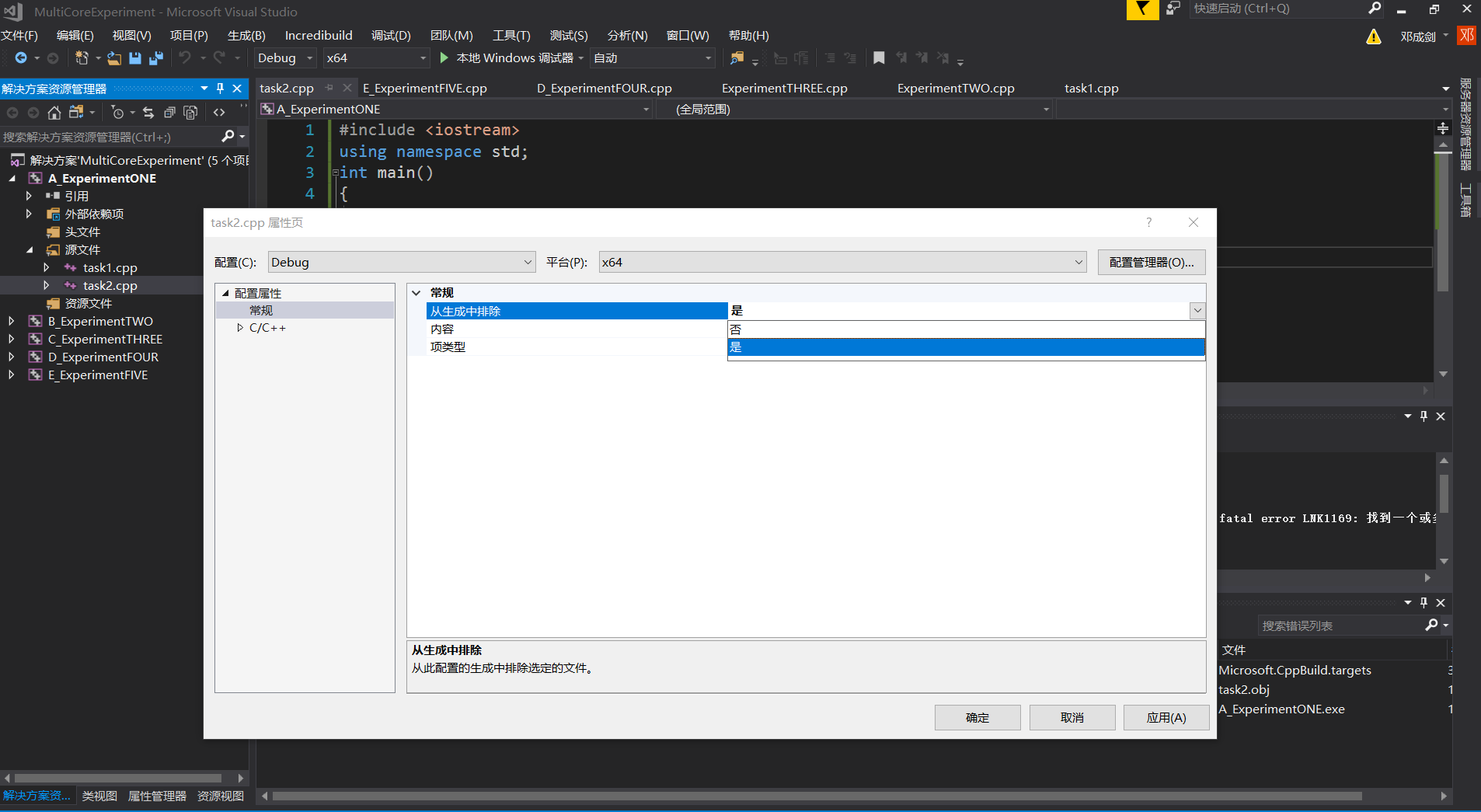Click the View Code brackets icon

pos(219,113)
